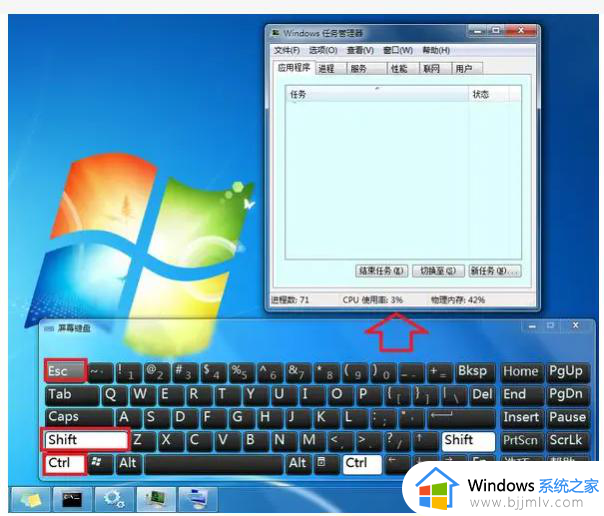
Task: Click the 新任务 button
Action: [495, 271]
